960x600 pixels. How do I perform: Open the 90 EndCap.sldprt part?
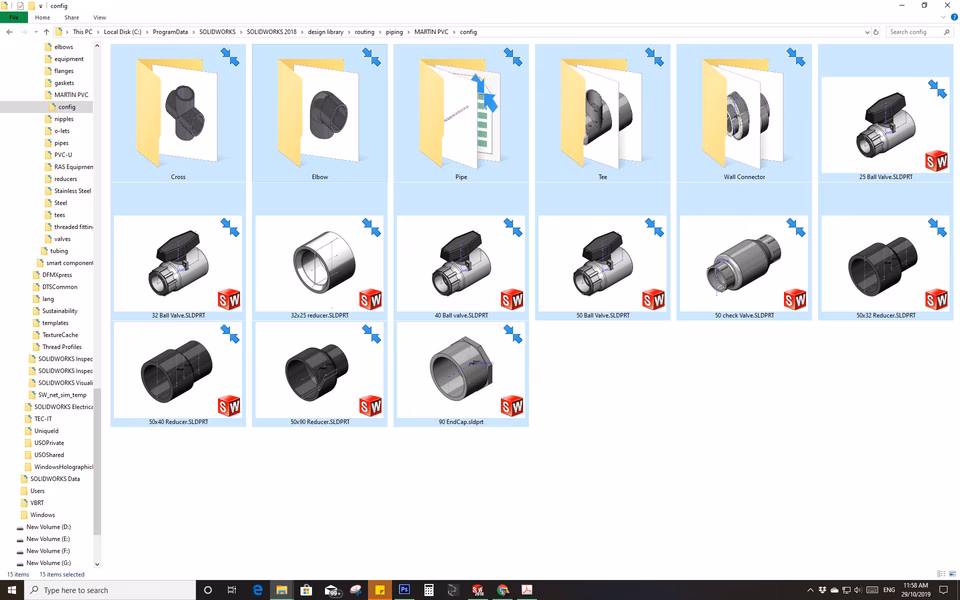click(461, 370)
